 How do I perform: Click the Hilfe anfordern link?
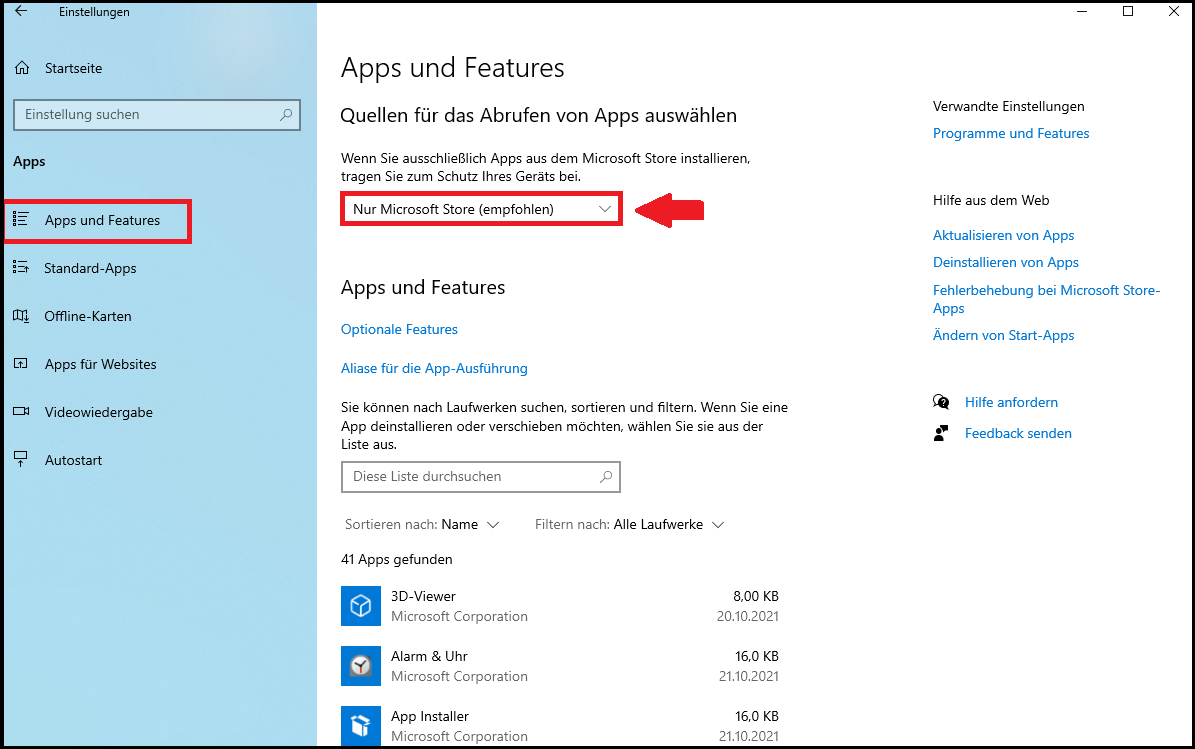1011,402
